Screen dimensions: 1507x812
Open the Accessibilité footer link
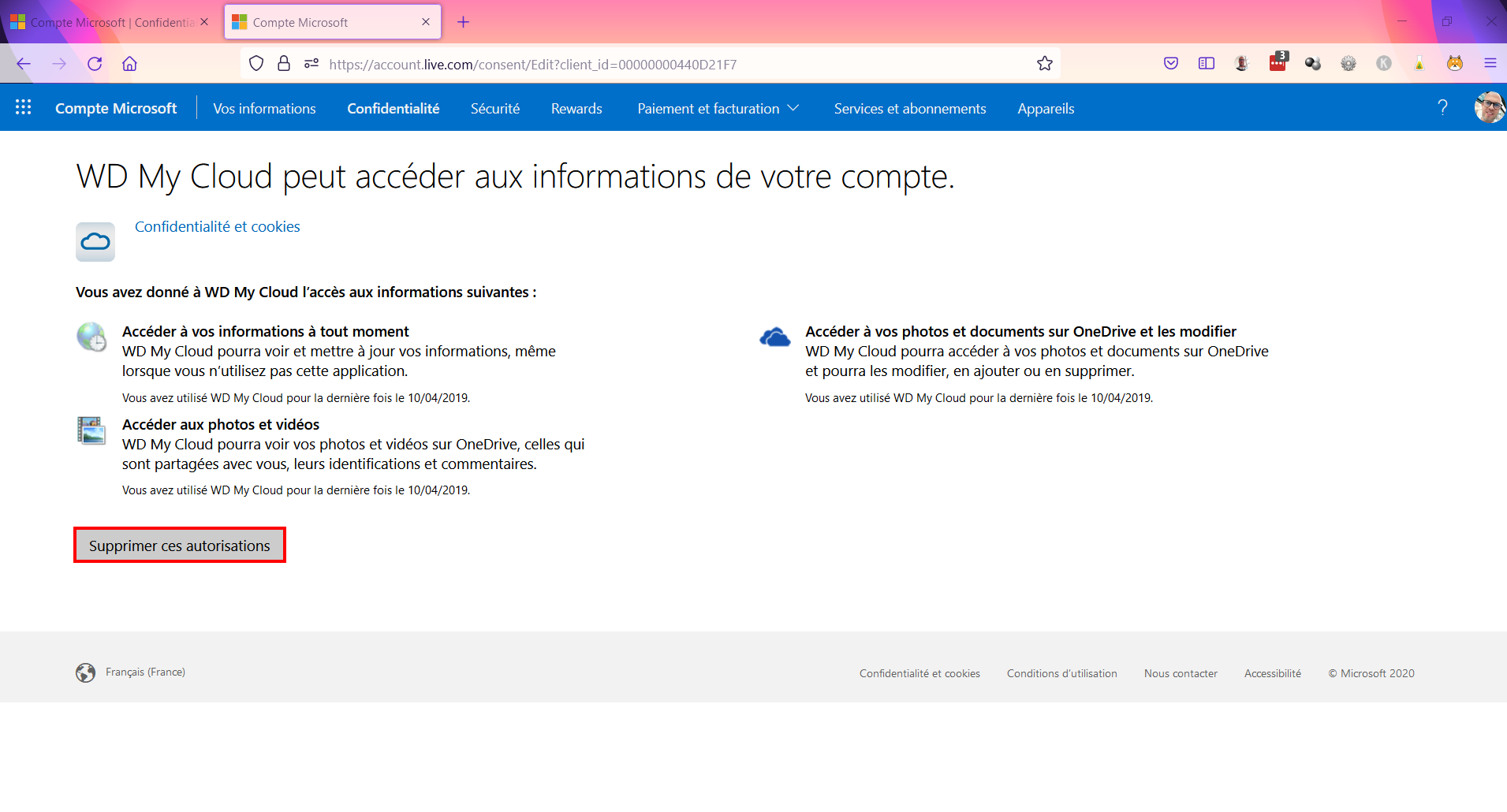1273,674
